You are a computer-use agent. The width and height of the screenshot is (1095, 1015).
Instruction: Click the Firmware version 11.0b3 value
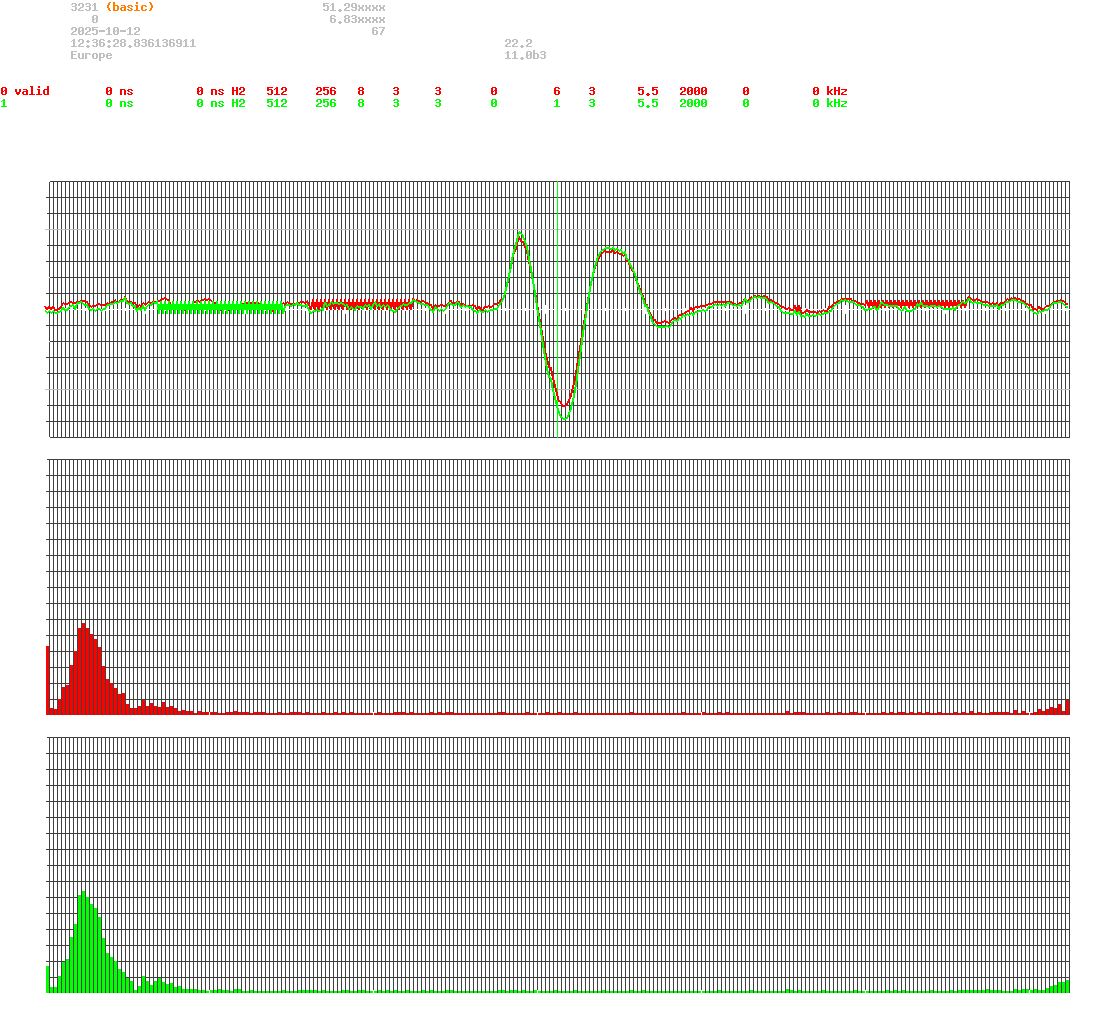tap(525, 55)
